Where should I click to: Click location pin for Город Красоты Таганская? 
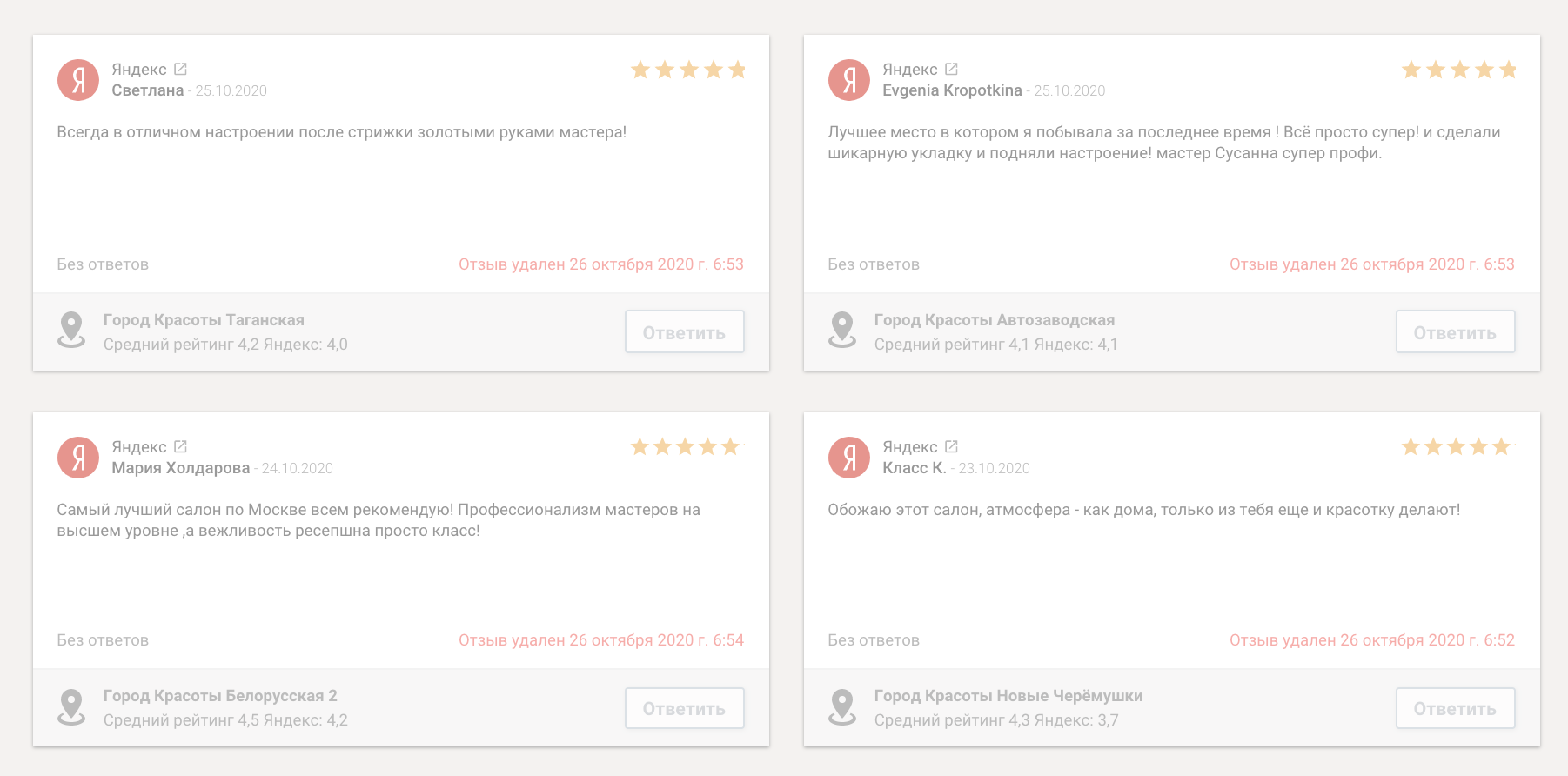[71, 330]
